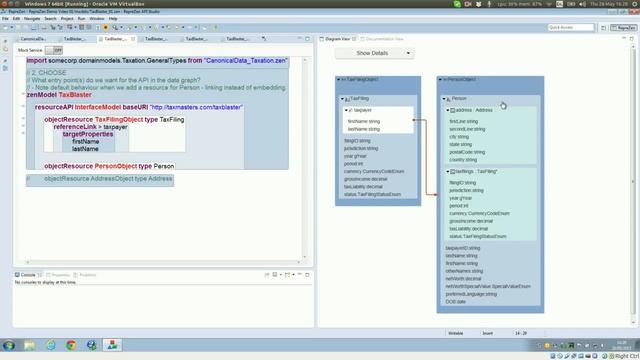640x360 pixels.
Task: Open the Window menu
Action: tap(97, 19)
